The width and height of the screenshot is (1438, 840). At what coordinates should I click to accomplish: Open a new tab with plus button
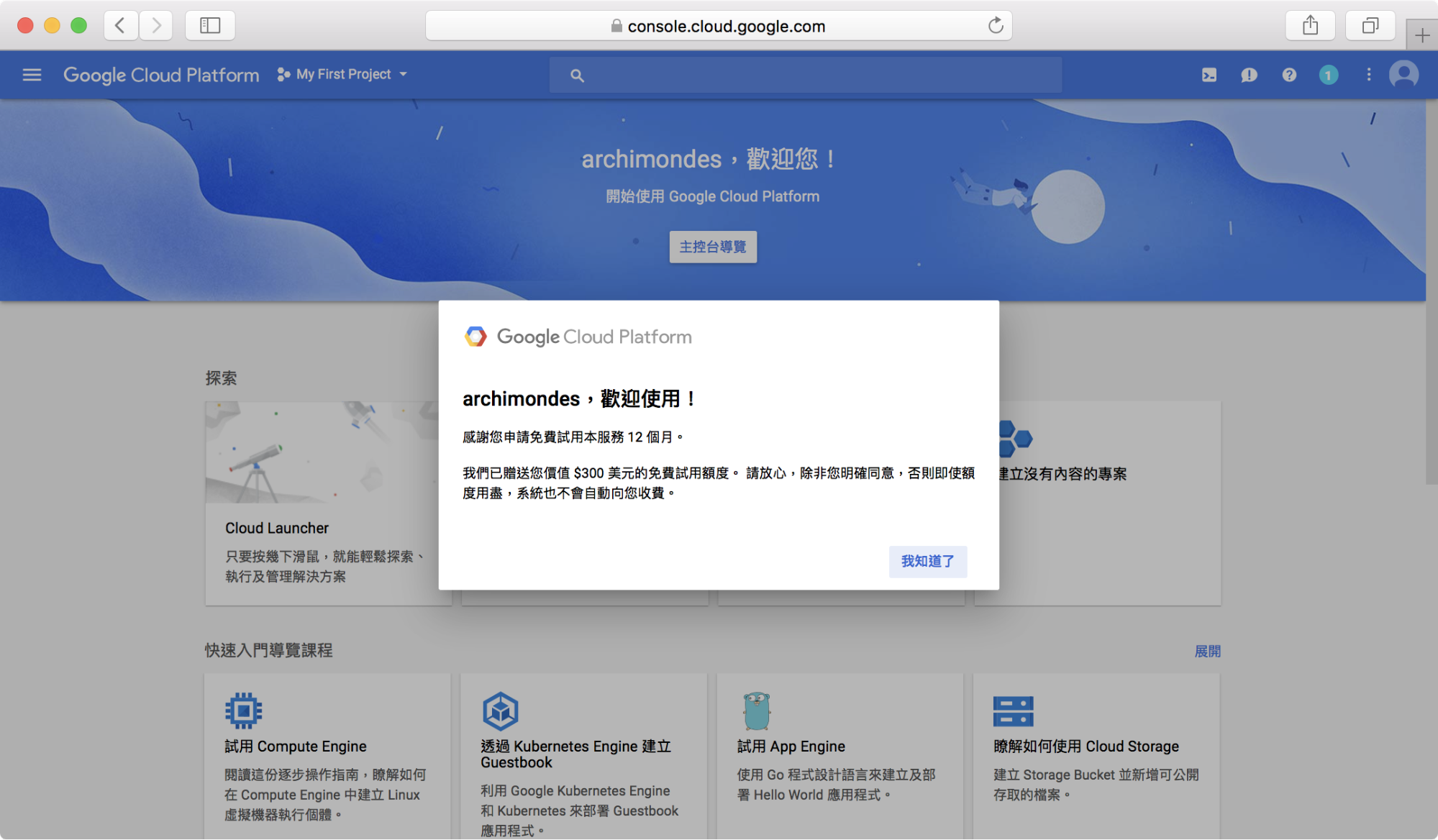(x=1422, y=35)
